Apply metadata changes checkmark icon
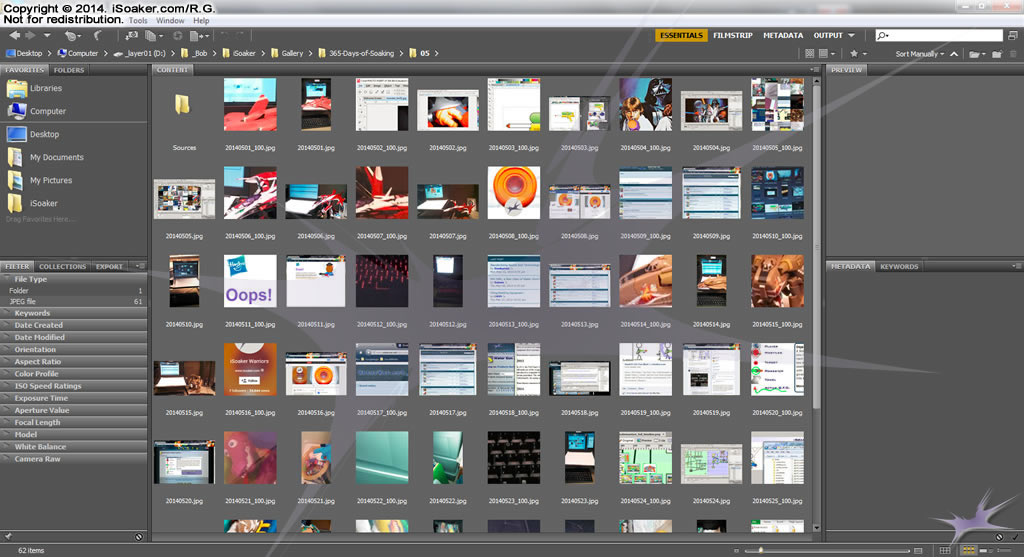The width and height of the screenshot is (1024, 557). 1015,537
